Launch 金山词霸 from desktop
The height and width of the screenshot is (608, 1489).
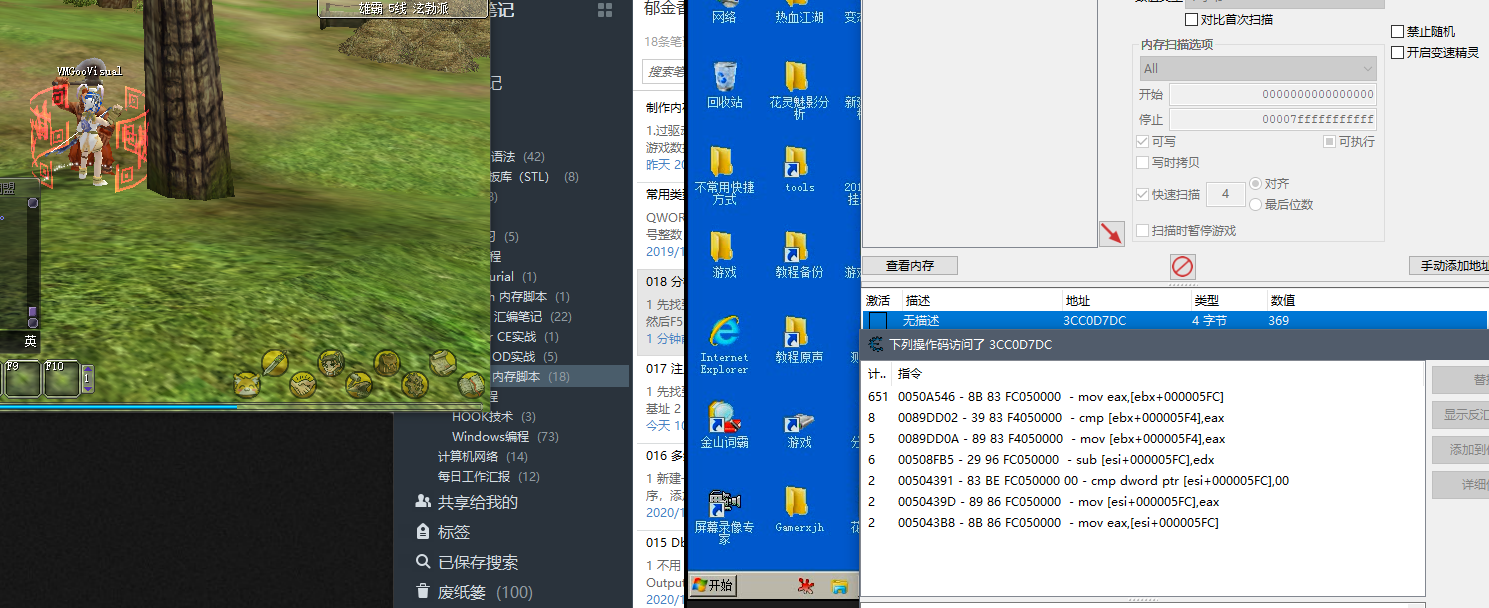[724, 424]
